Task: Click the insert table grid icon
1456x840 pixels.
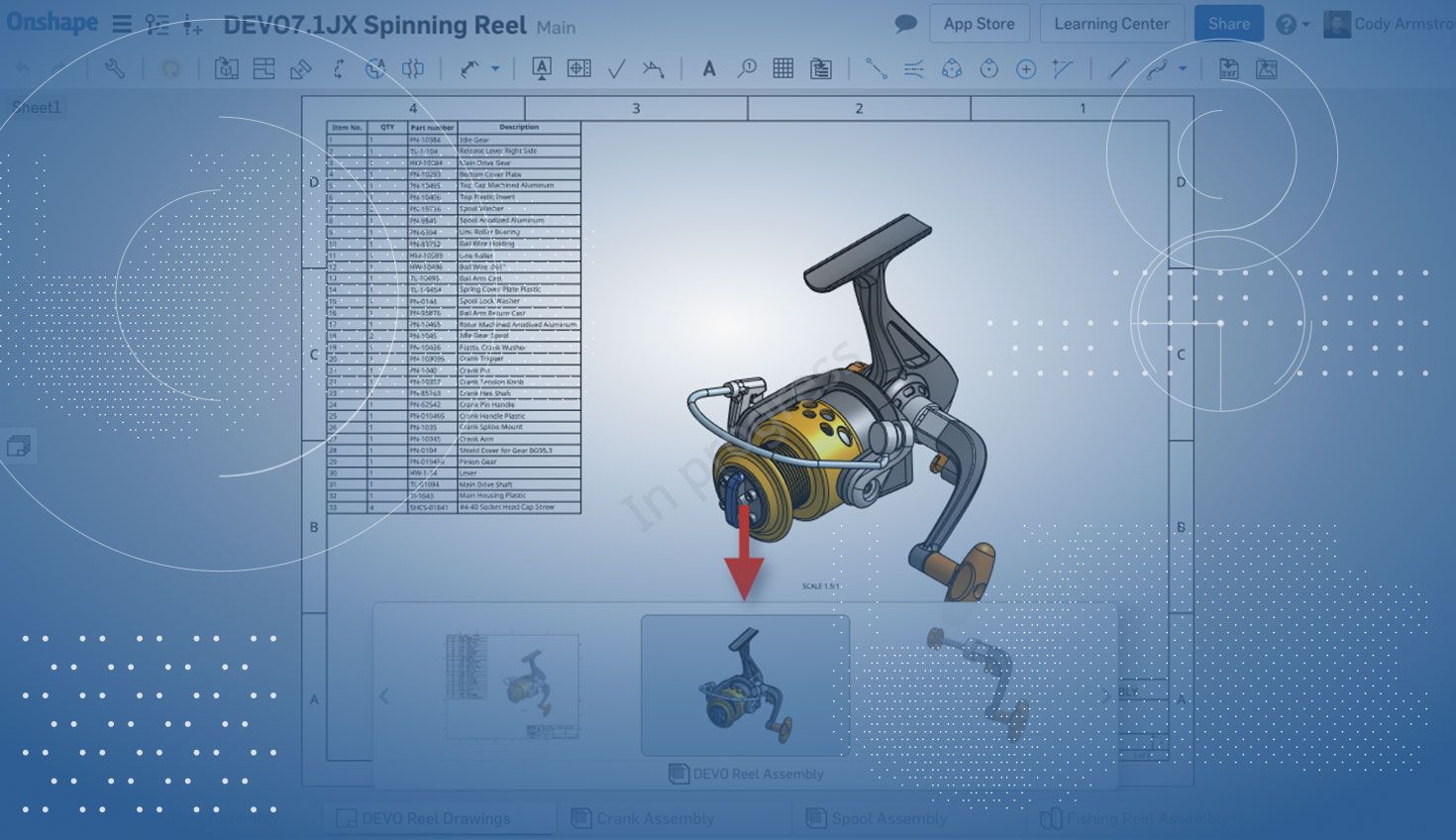Action: tap(782, 68)
